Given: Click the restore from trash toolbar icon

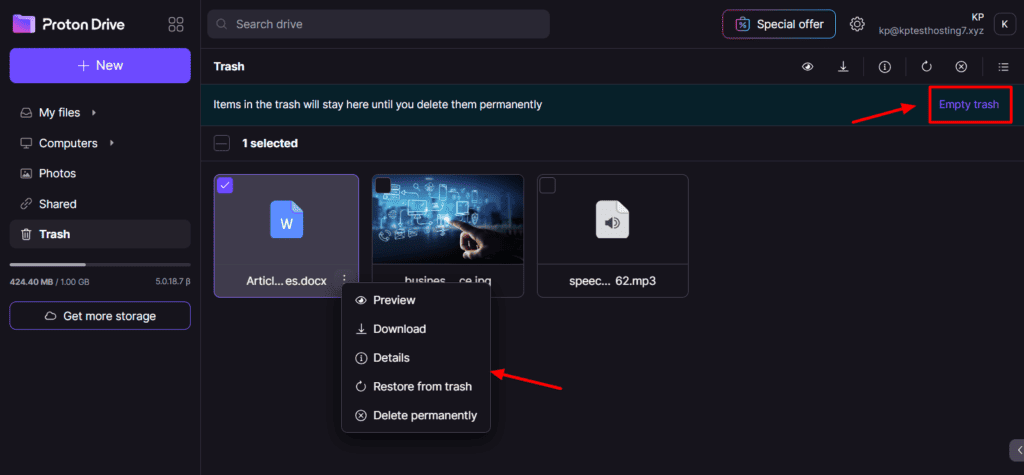Looking at the screenshot, I should click(926, 67).
